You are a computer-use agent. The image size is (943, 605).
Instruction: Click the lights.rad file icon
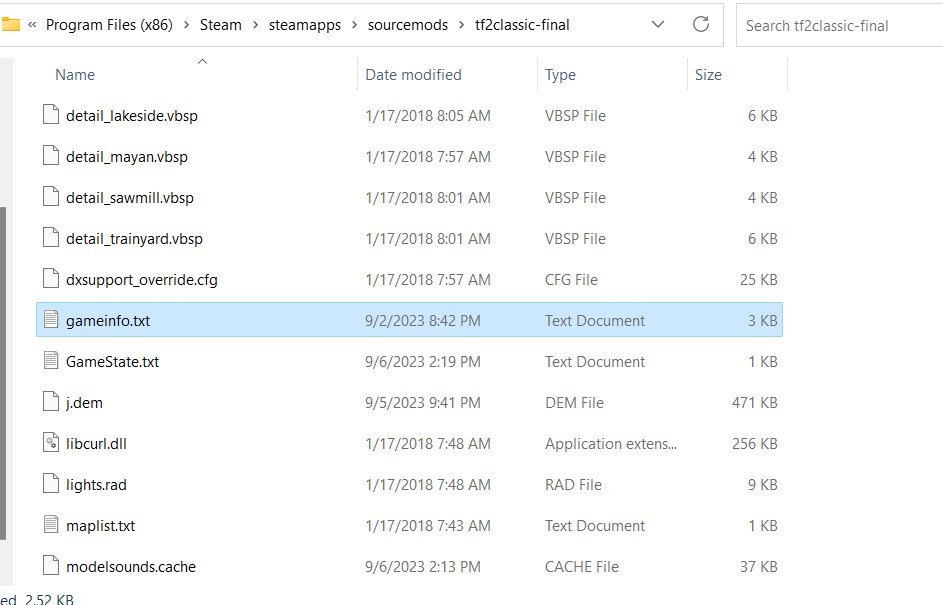coord(51,484)
